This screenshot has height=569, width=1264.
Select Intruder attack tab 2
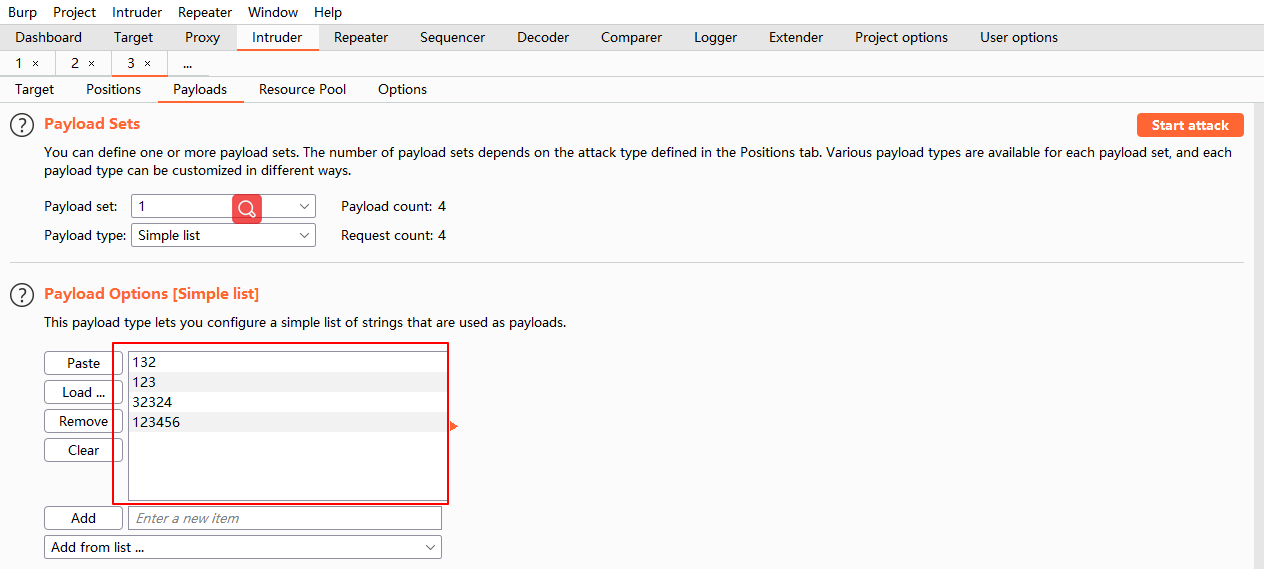coord(74,63)
